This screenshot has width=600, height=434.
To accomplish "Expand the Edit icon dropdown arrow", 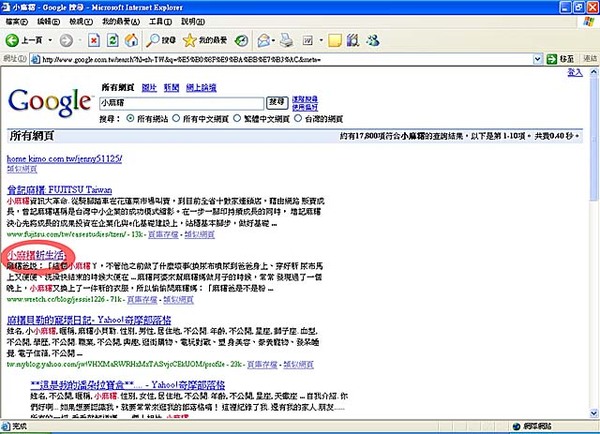I will pos(321,40).
